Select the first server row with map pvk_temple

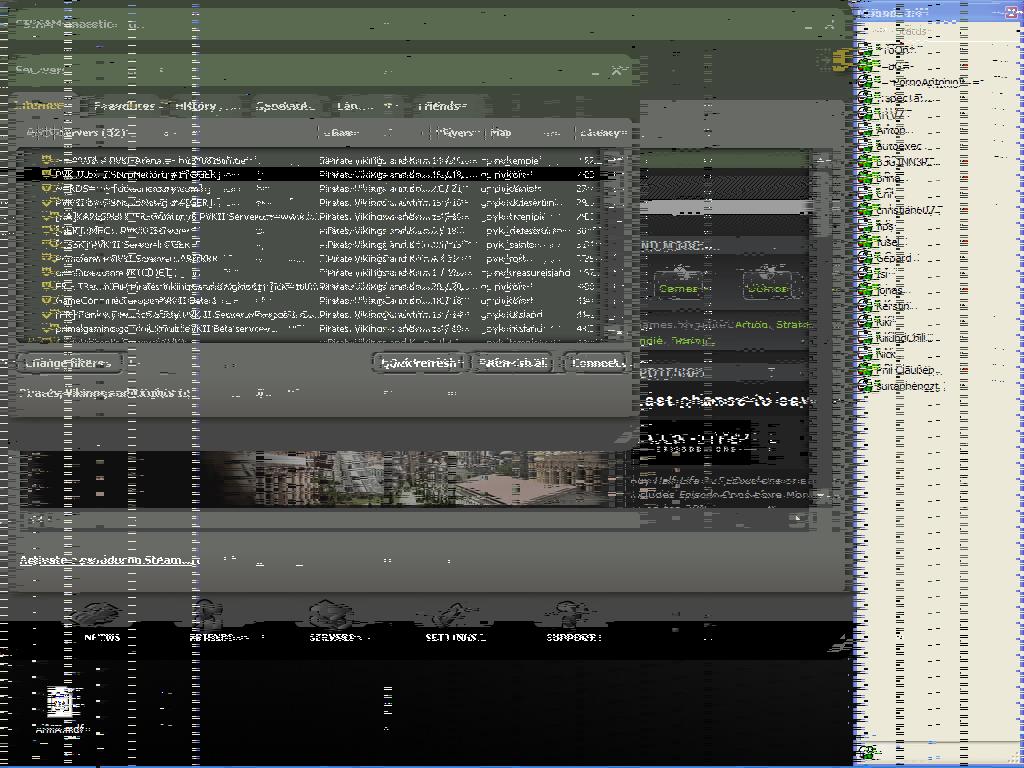pos(312,160)
